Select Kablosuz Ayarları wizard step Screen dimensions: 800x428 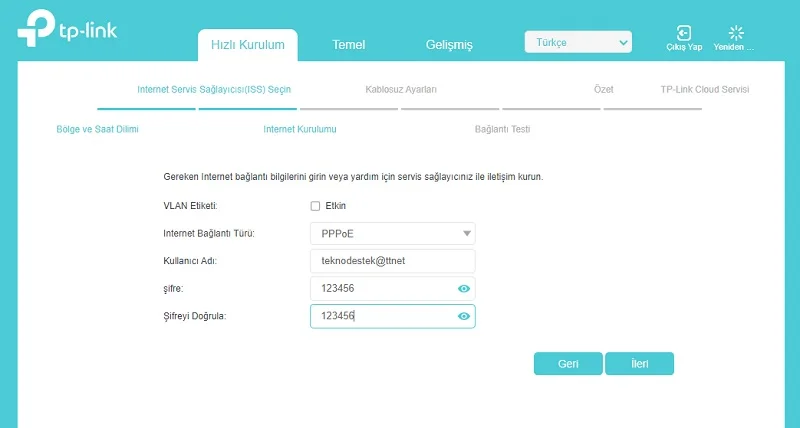point(401,90)
